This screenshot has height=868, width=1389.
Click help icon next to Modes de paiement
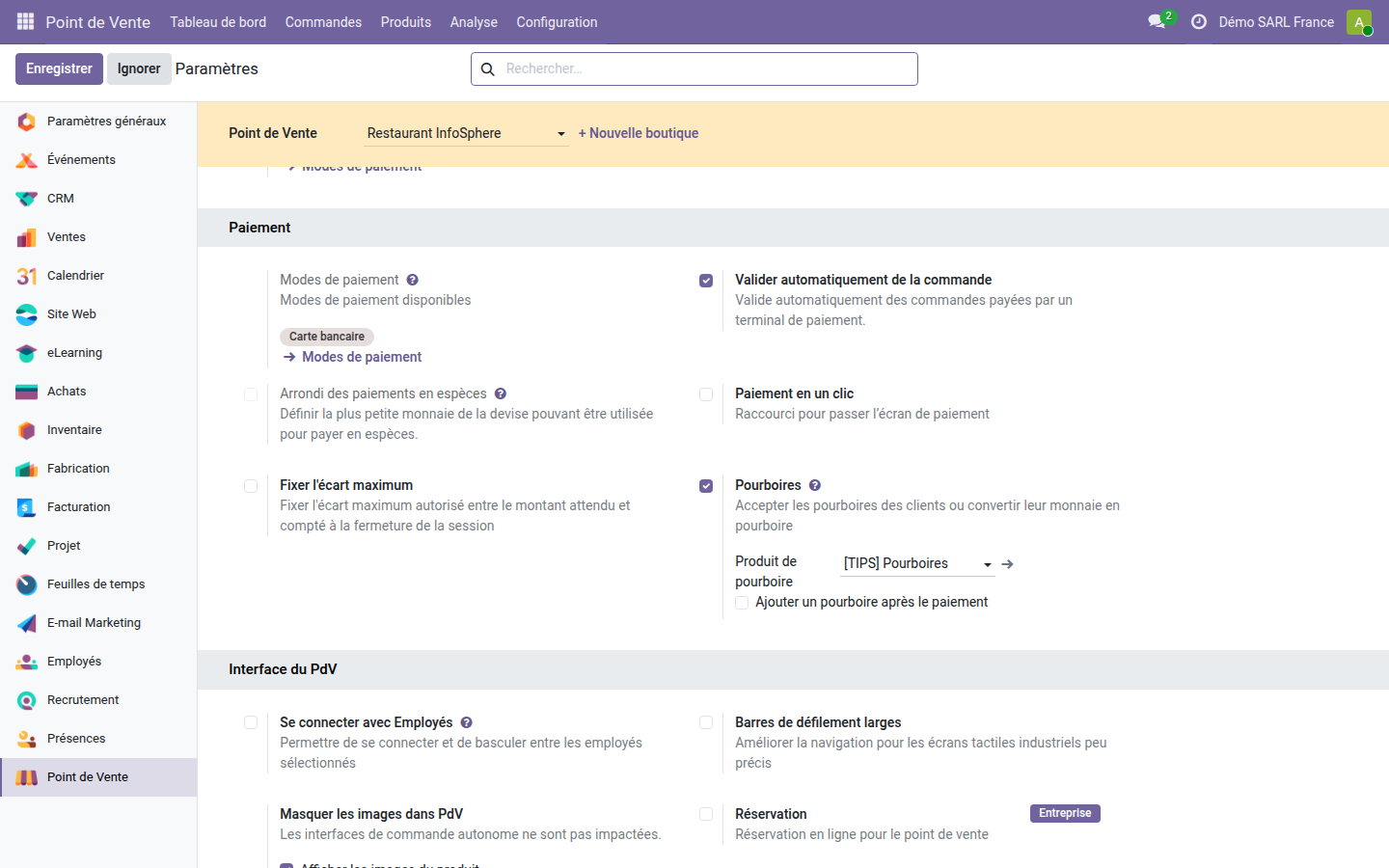(x=413, y=280)
